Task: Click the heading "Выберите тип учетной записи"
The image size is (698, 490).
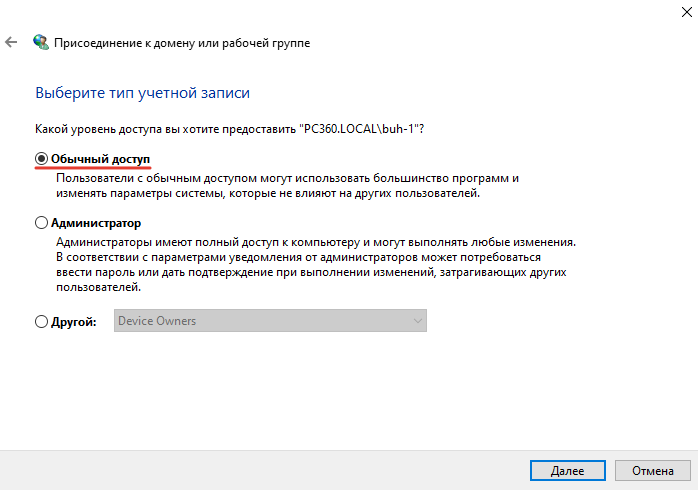Action: pyautogui.click(x=142, y=93)
